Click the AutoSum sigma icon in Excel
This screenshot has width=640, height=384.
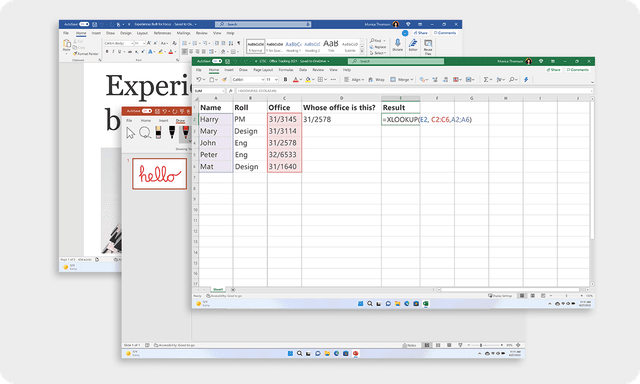pyautogui.click(x=486, y=80)
